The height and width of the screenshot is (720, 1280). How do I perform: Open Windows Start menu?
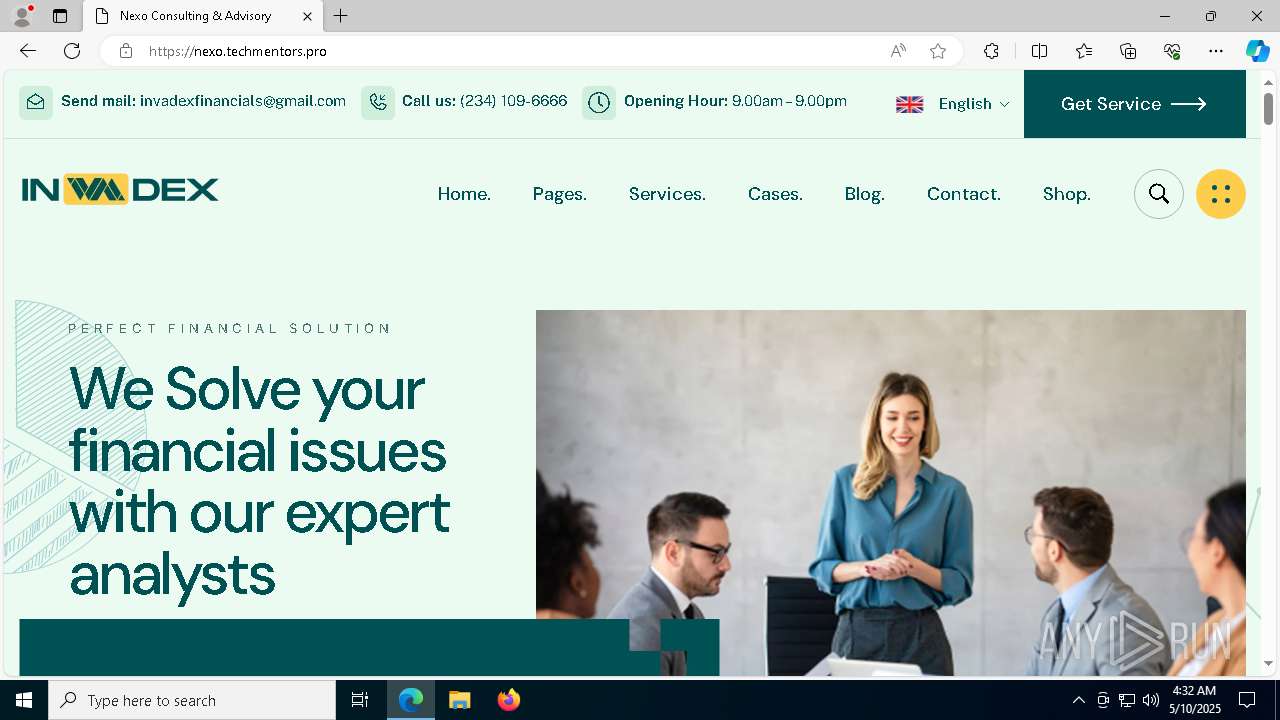(24, 700)
